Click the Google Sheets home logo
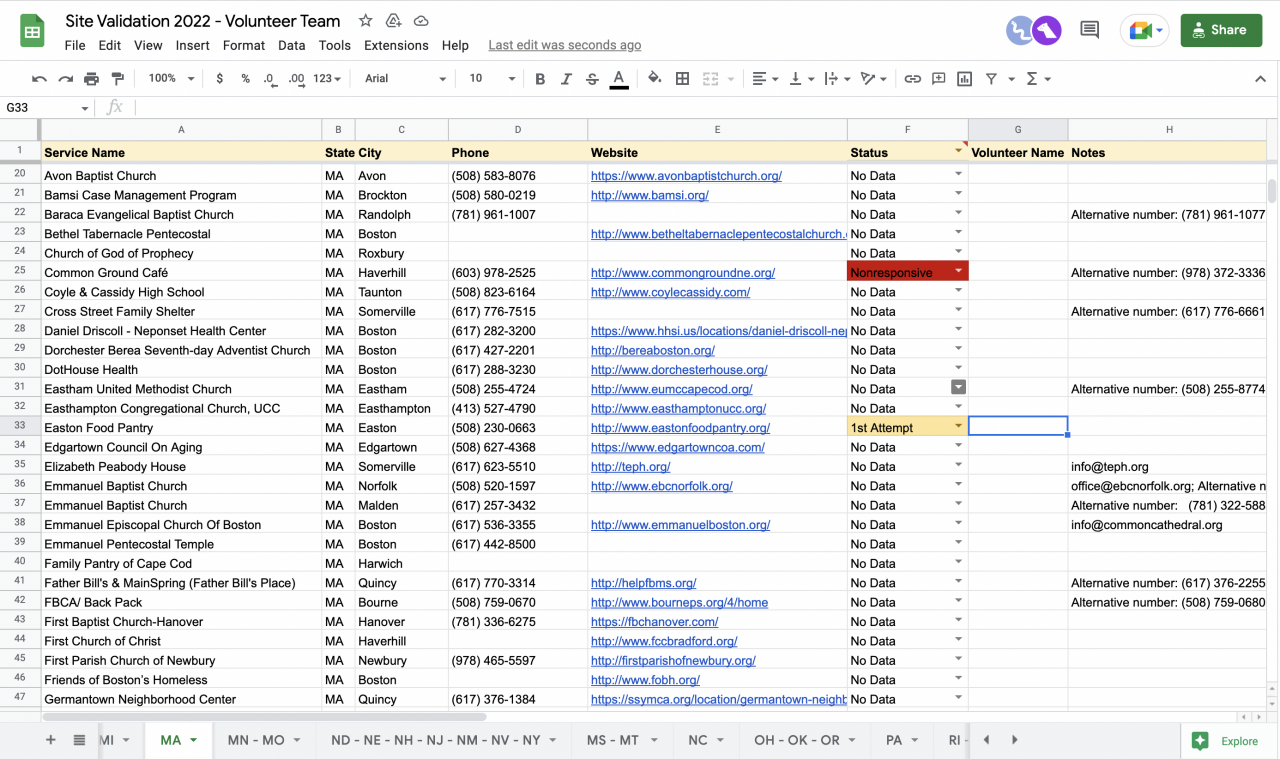The width and height of the screenshot is (1280, 759). 33,31
